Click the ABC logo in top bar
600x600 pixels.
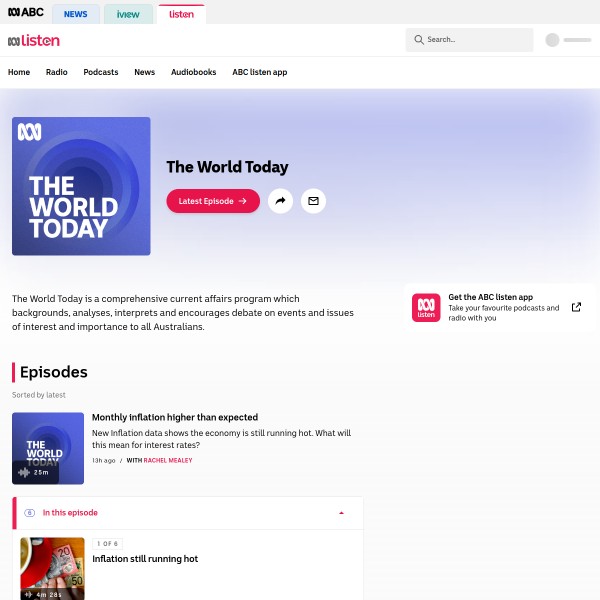click(x=25, y=14)
